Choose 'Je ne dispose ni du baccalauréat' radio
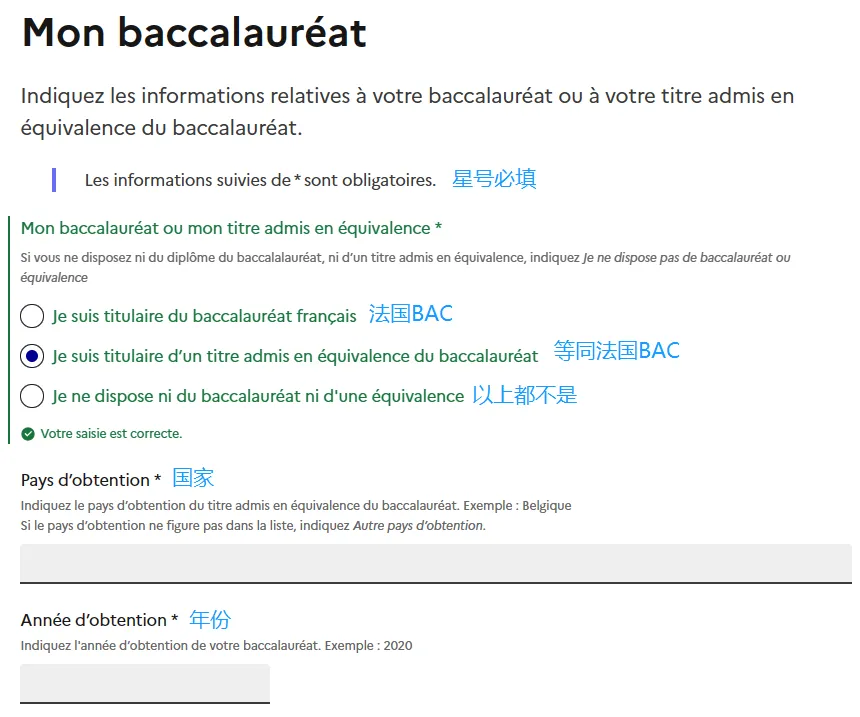860x717 pixels. click(32, 397)
